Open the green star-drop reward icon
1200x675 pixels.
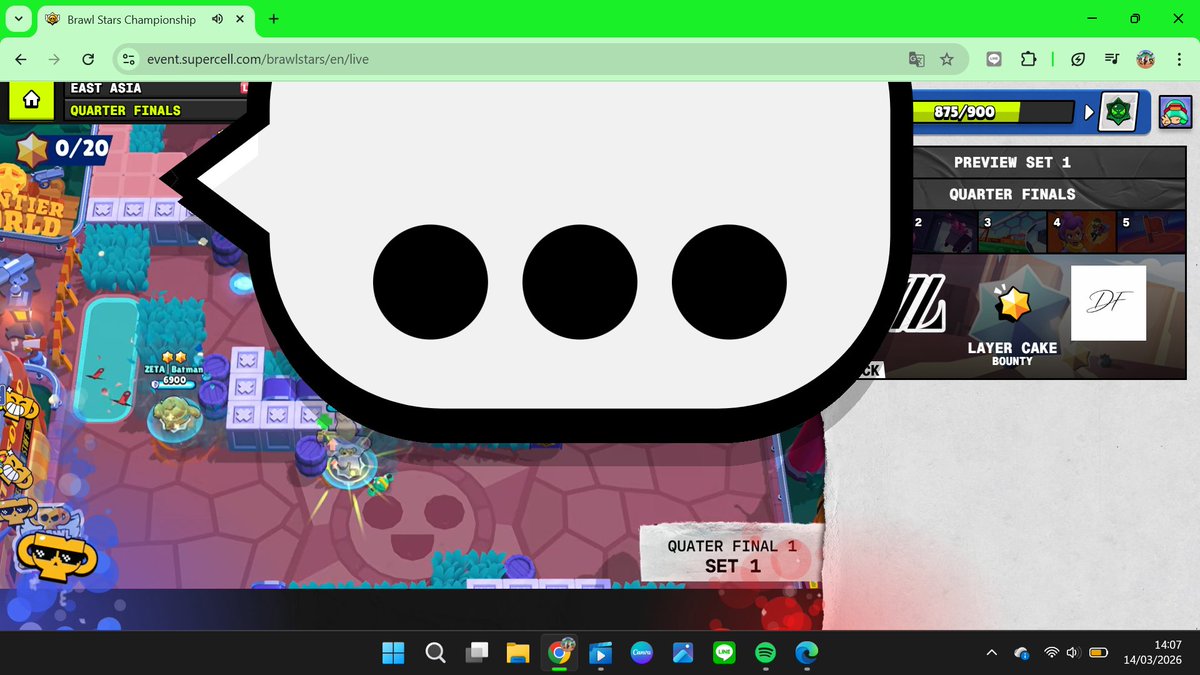coord(1118,112)
